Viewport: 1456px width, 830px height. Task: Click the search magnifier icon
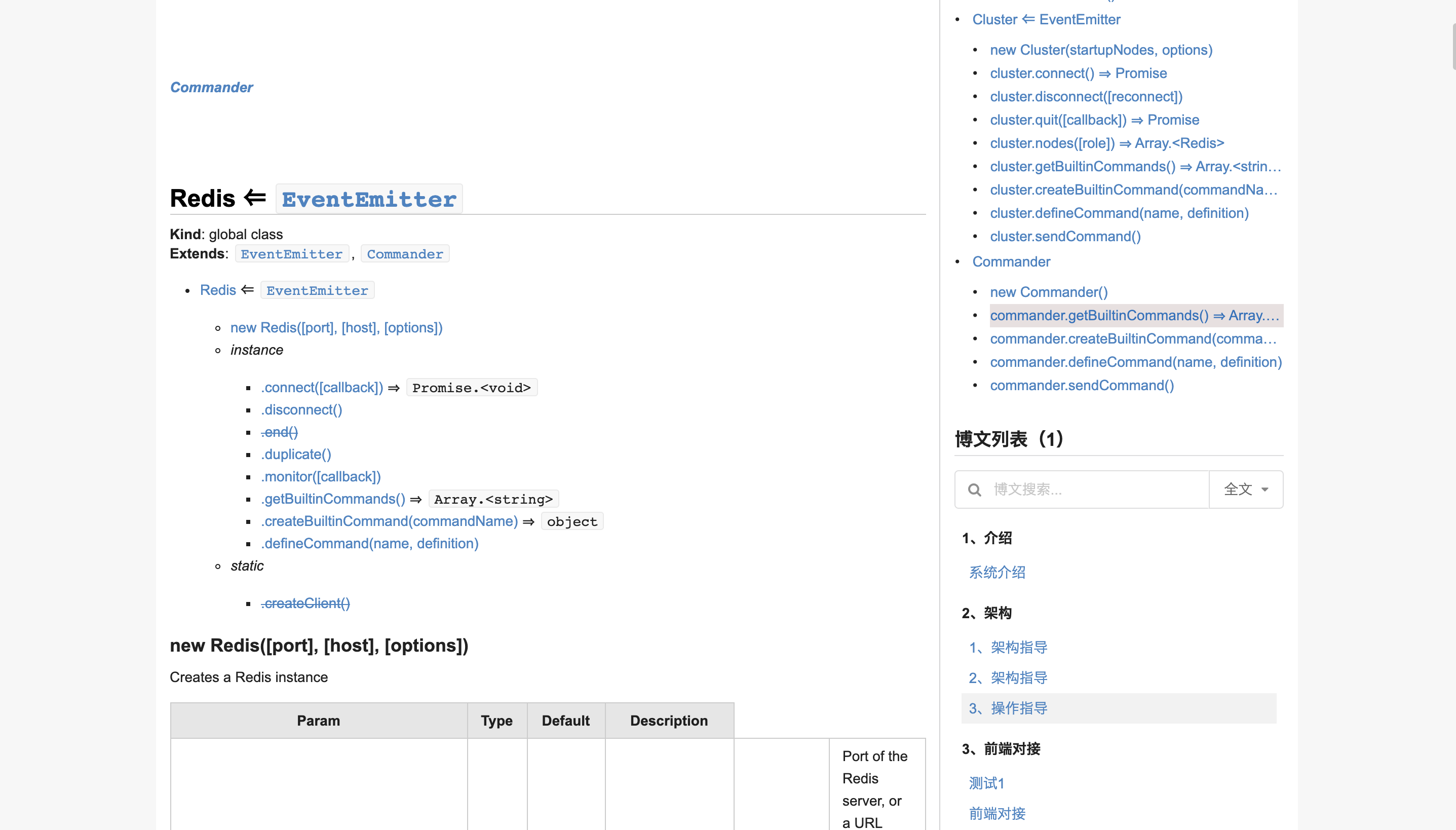tap(974, 489)
